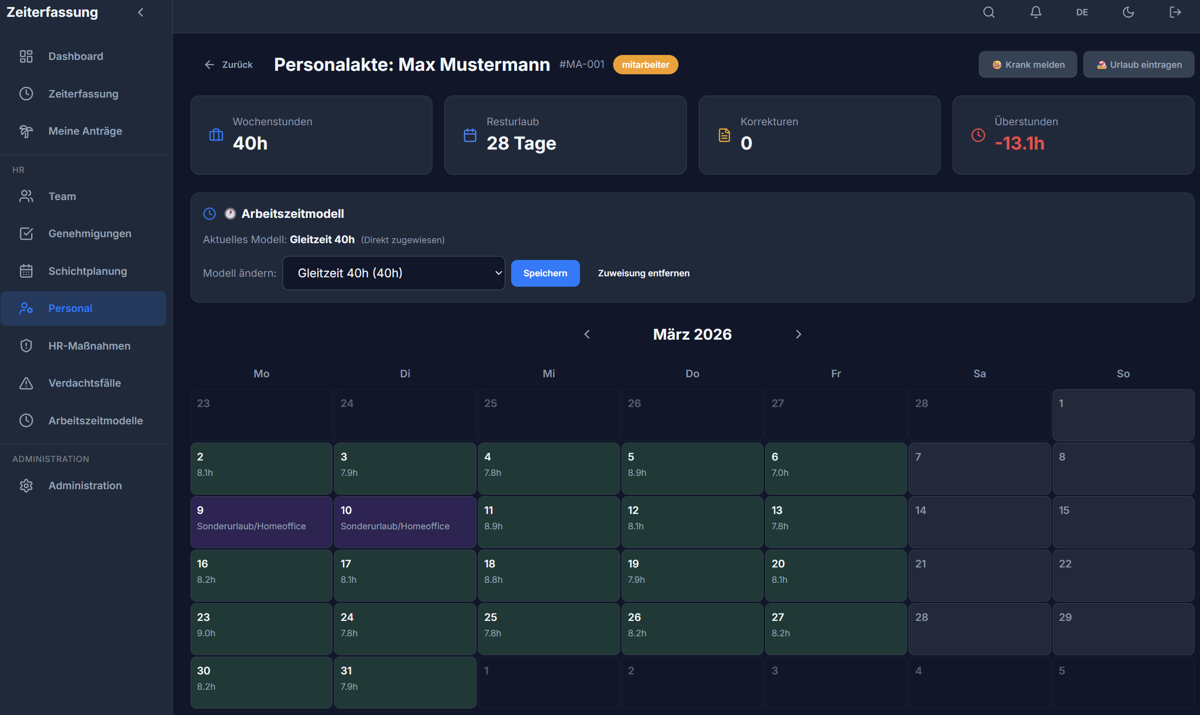1200x715 pixels.
Task: Click the Personal user icon
Action: click(26, 308)
